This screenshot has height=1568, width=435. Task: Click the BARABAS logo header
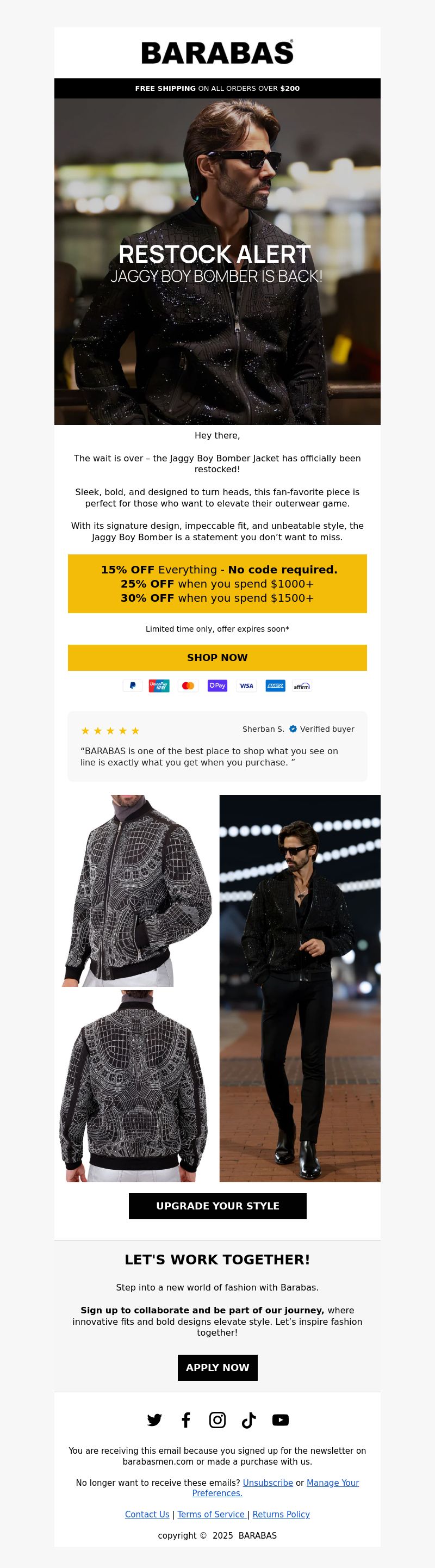(x=217, y=53)
